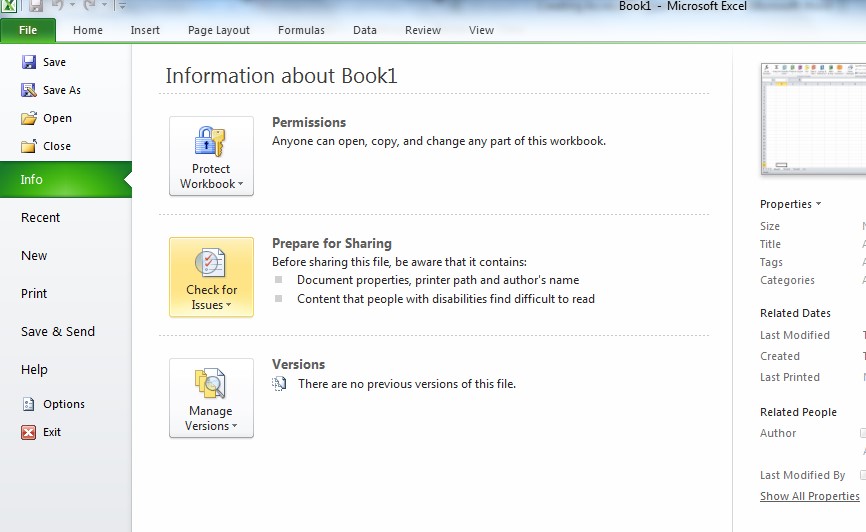866x532 pixels.
Task: Exit Excel using the red Exit icon
Action: pyautogui.click(x=29, y=432)
